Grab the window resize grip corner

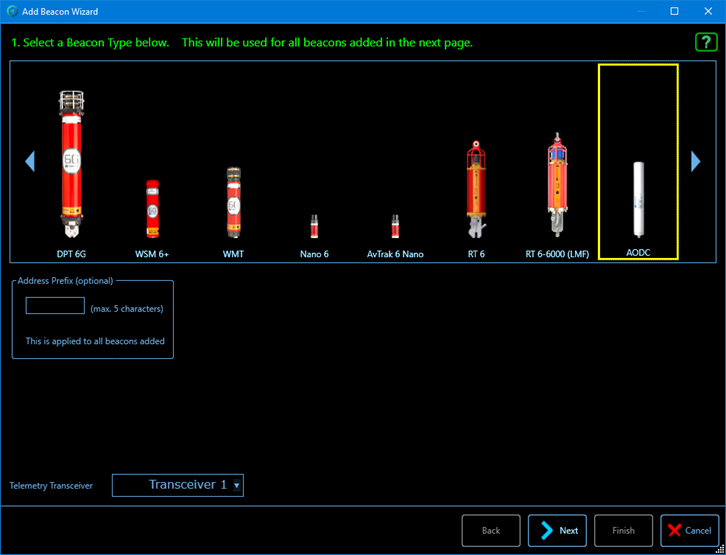pos(720,549)
